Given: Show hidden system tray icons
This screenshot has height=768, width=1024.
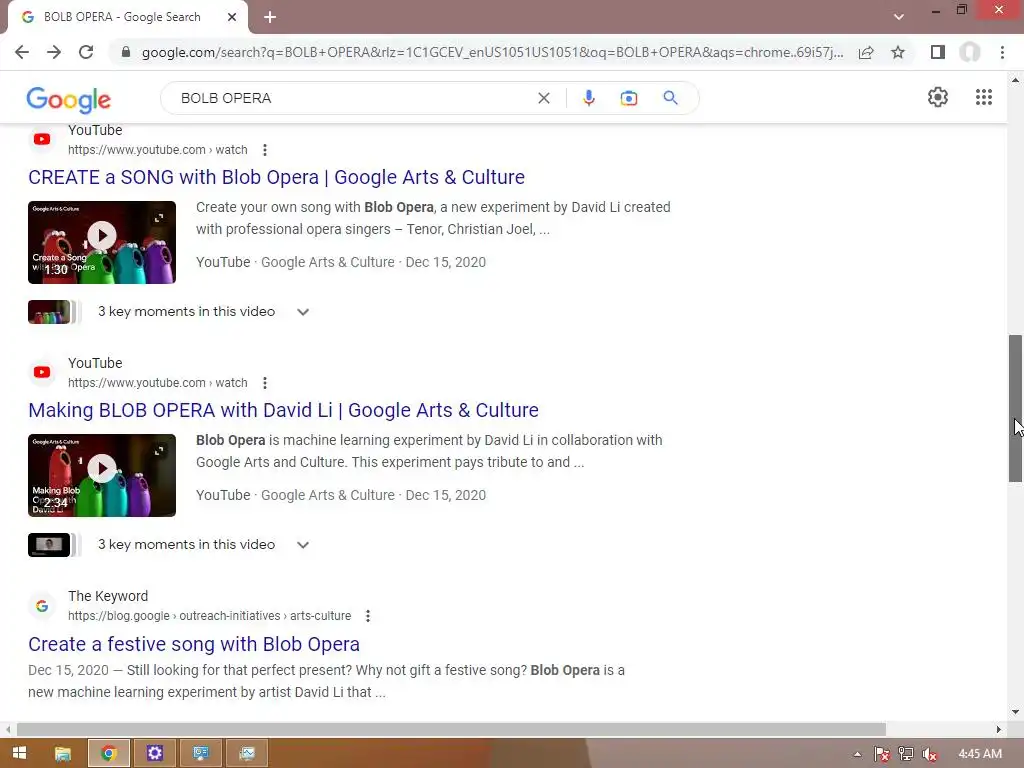Looking at the screenshot, I should [x=857, y=754].
